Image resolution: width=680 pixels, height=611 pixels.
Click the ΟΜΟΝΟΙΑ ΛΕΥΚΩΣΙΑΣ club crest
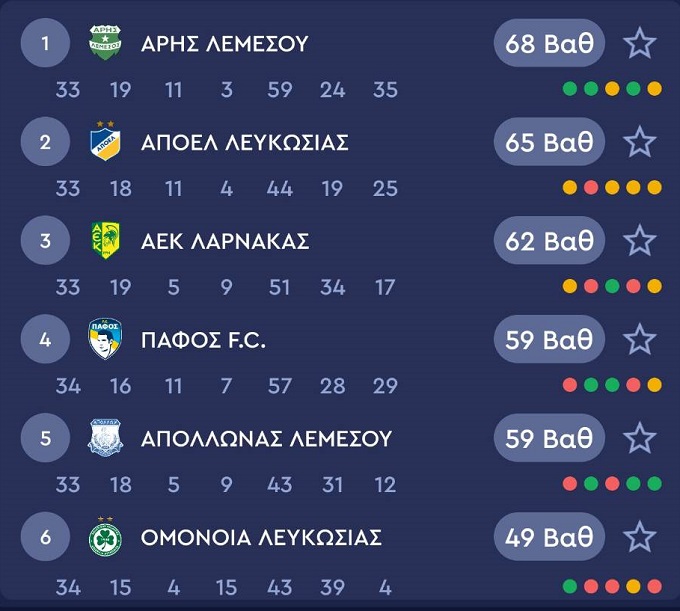click(x=104, y=537)
